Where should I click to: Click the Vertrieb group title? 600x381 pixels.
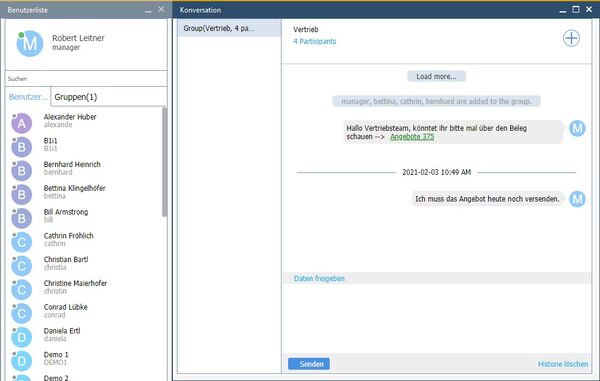pyautogui.click(x=306, y=29)
